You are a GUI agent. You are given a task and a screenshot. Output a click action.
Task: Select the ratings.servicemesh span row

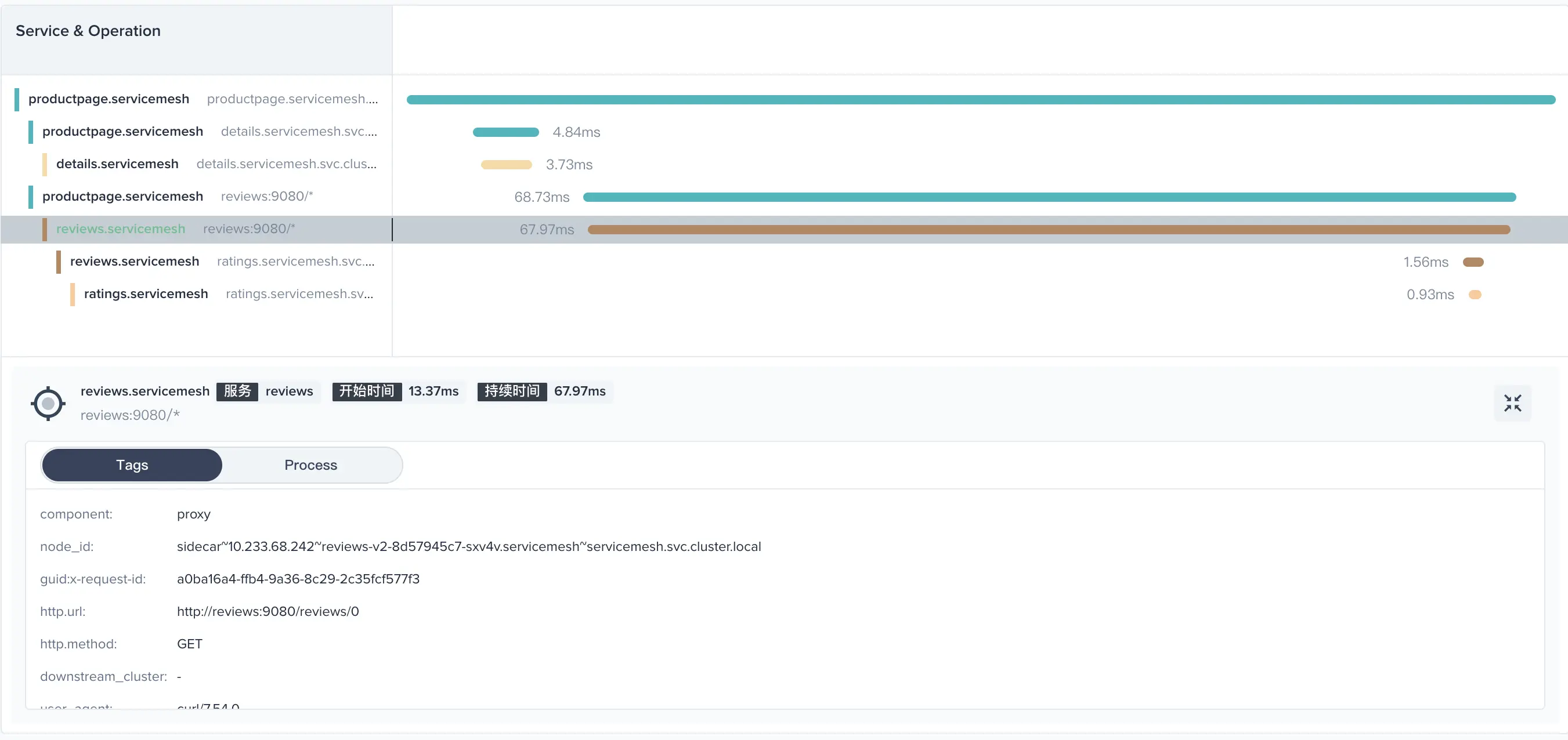[x=146, y=294]
